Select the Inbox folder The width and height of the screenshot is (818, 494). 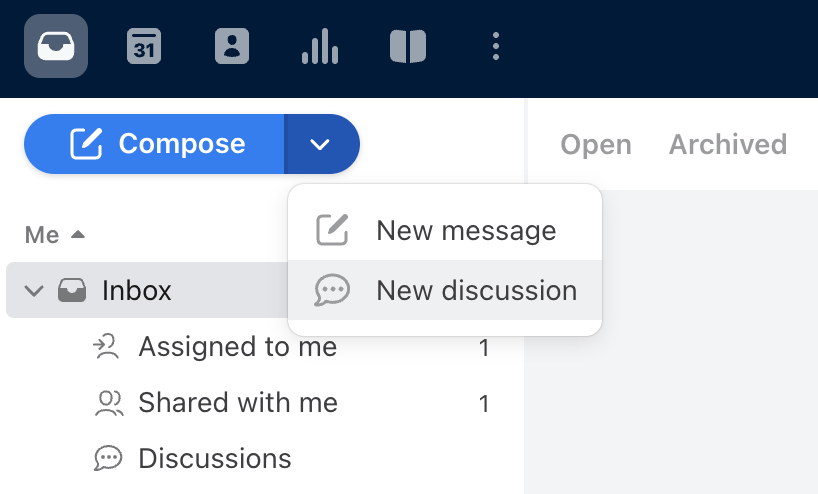(x=137, y=291)
